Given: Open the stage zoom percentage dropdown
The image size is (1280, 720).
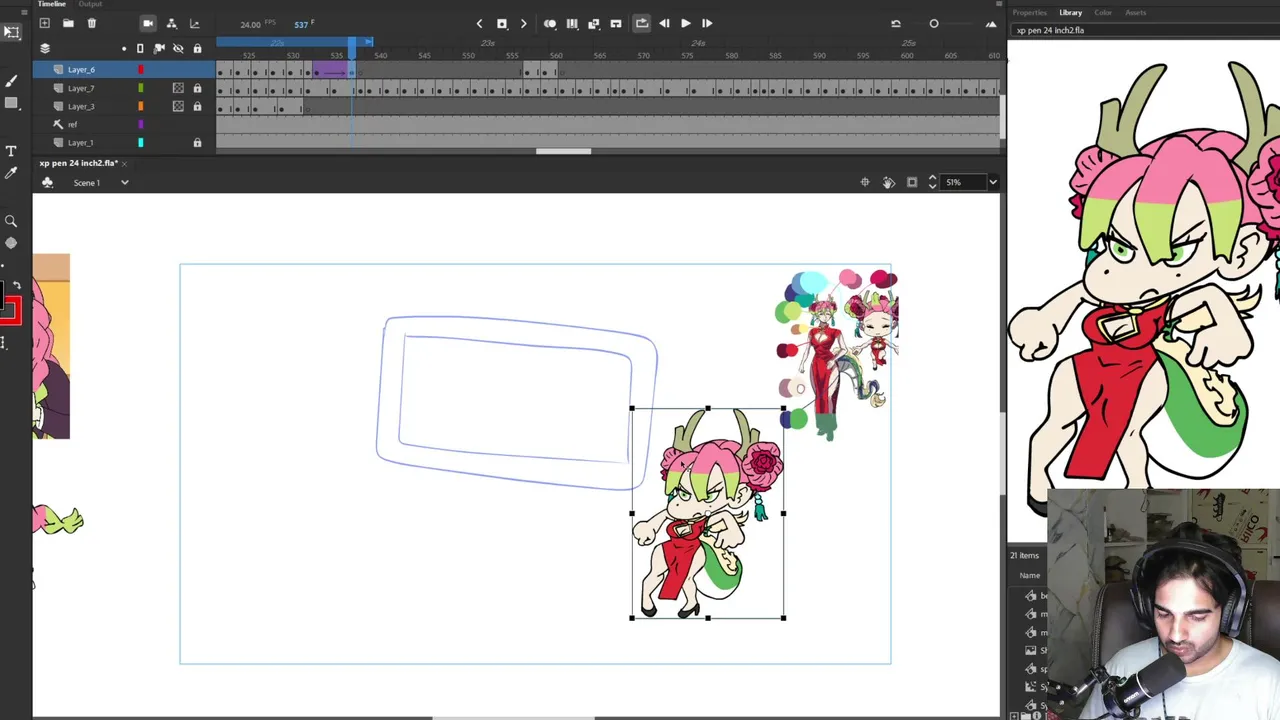Looking at the screenshot, I should (992, 182).
